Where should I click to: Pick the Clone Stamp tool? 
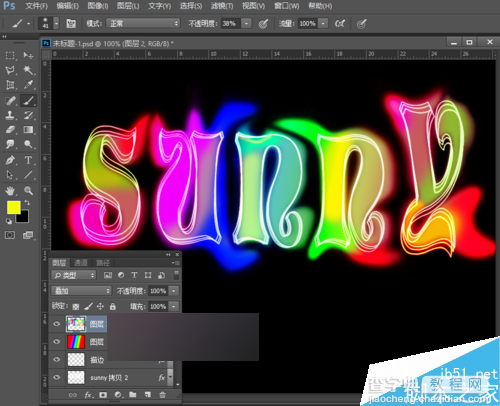[10, 115]
